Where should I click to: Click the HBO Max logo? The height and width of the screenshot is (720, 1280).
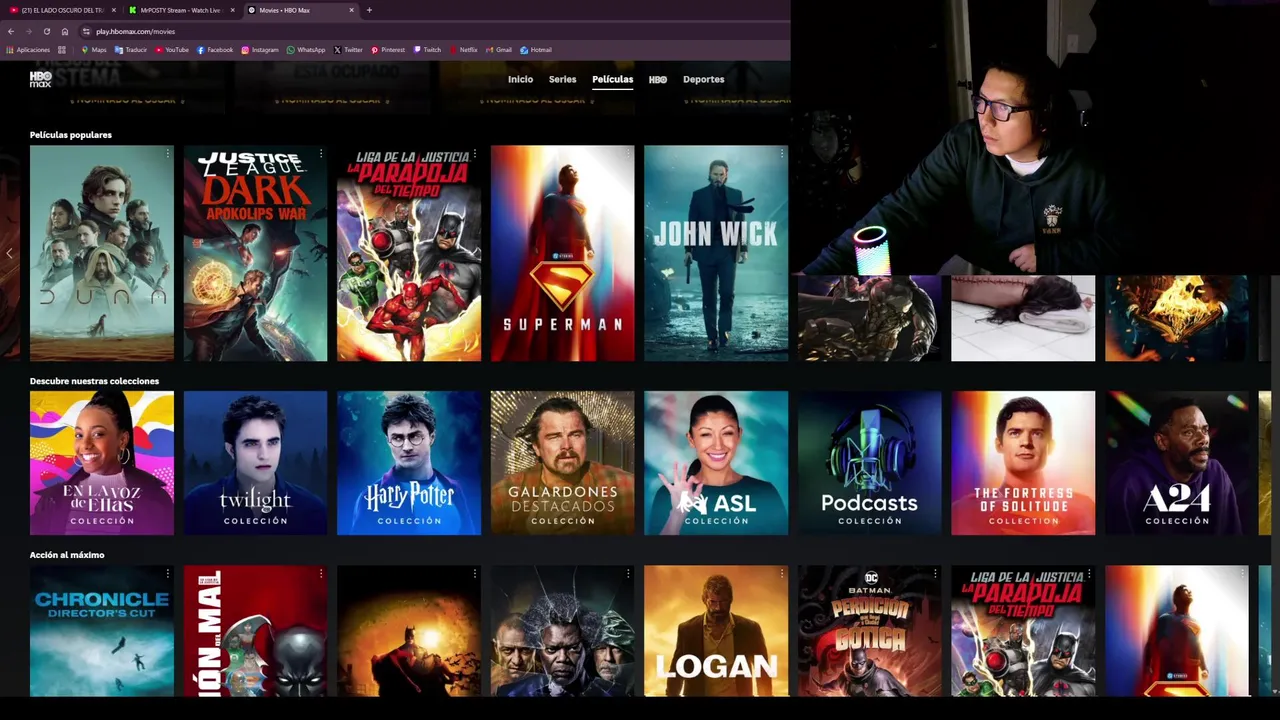pos(40,79)
